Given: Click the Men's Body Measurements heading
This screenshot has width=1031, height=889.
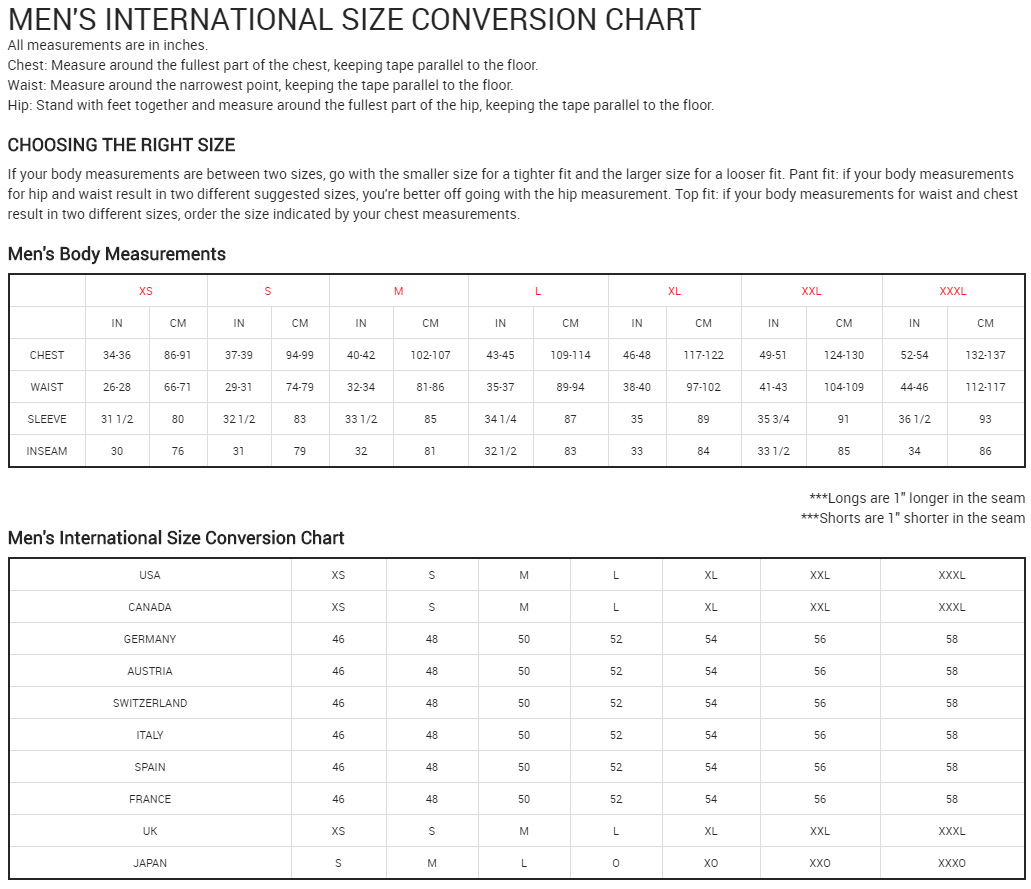Looking at the screenshot, I should coord(117,254).
